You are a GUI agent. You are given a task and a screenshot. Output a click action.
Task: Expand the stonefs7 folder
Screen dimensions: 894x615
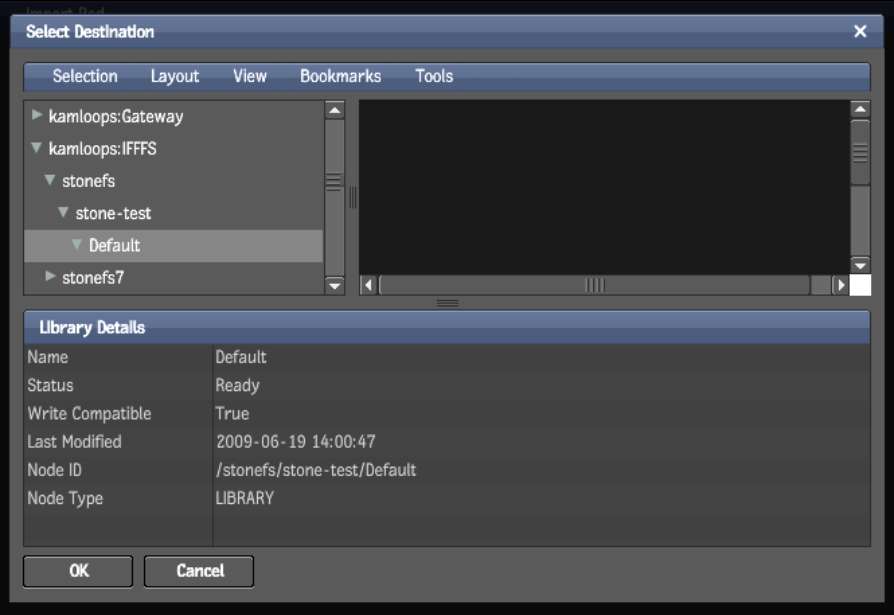[x=51, y=277]
